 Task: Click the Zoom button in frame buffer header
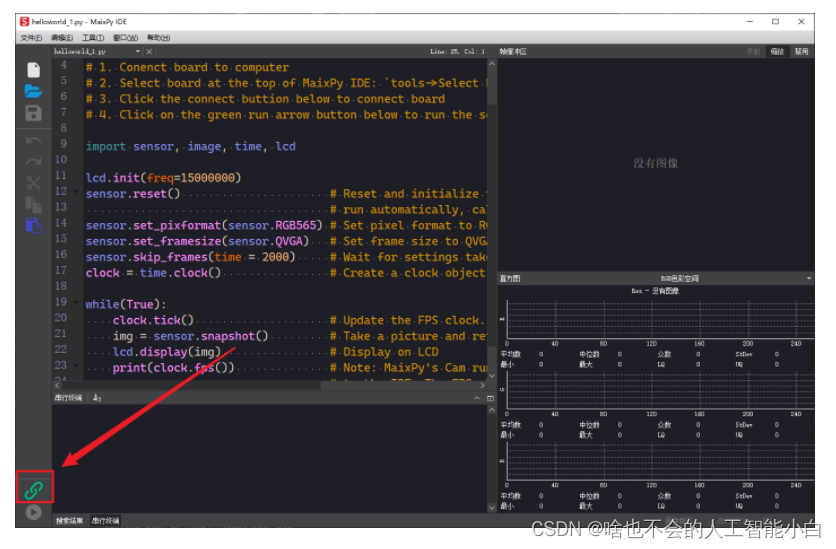point(777,52)
